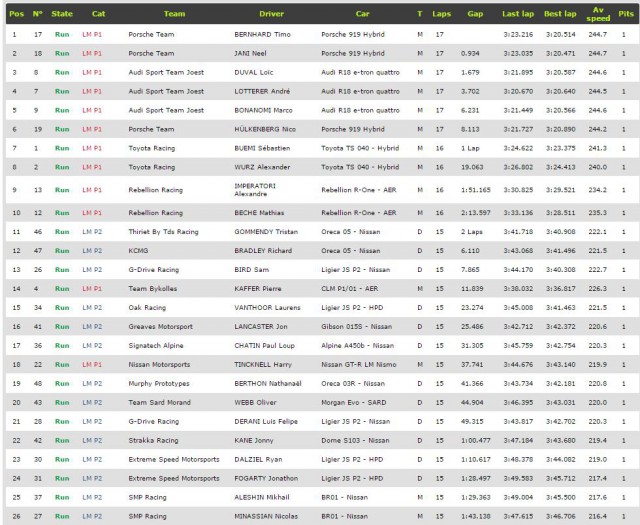Image resolution: width=640 pixels, height=525 pixels.
Task: Select driver BIRD Sam
Action: tap(251, 270)
